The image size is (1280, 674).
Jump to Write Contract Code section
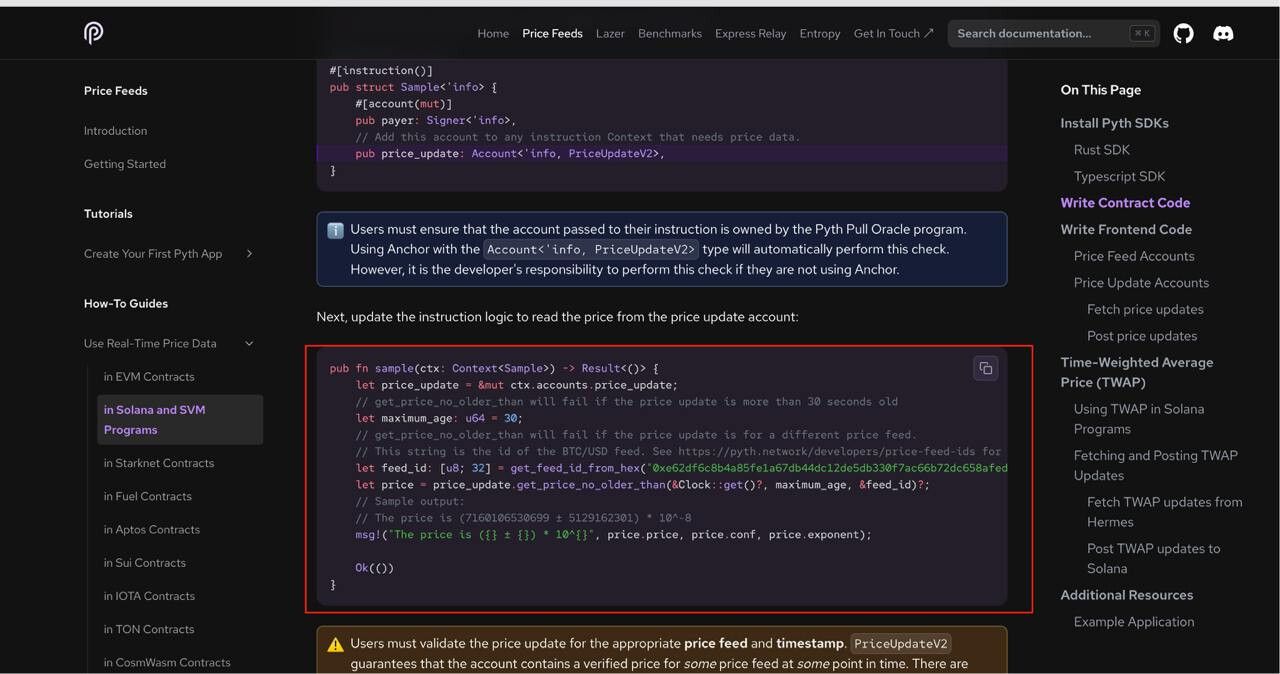pyautogui.click(x=1125, y=203)
